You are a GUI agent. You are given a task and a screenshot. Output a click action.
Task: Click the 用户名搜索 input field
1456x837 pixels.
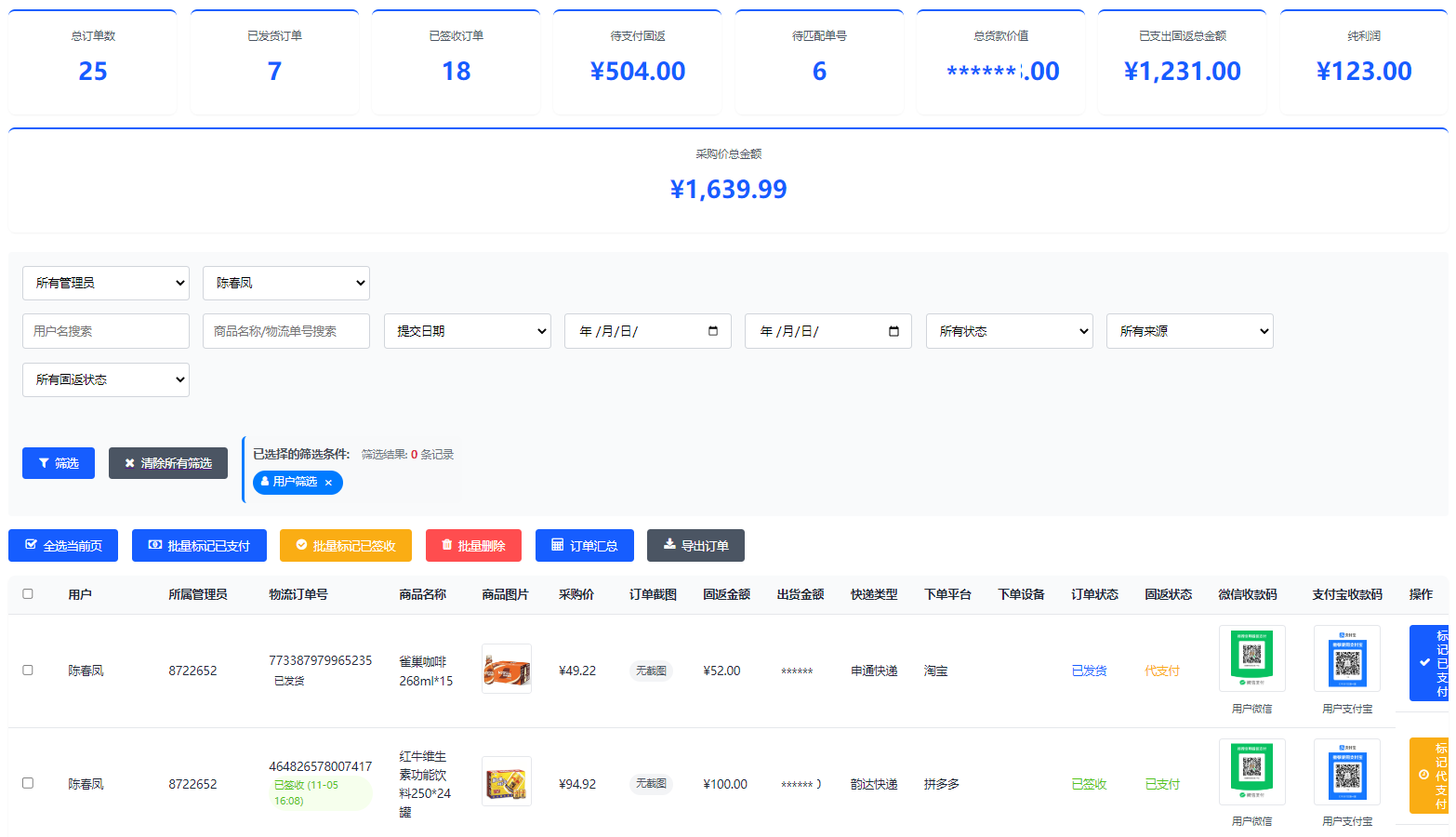(x=106, y=331)
